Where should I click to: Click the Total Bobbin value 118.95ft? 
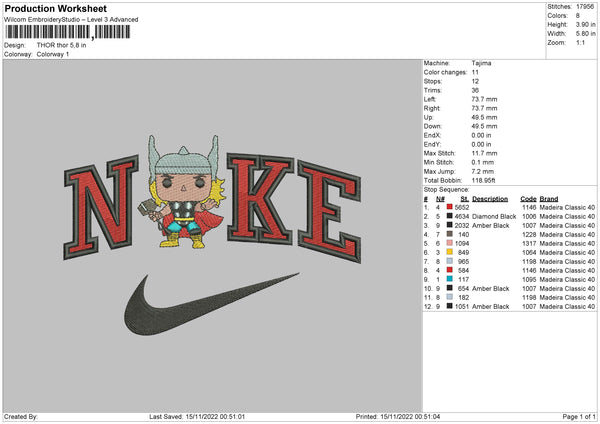483,180
